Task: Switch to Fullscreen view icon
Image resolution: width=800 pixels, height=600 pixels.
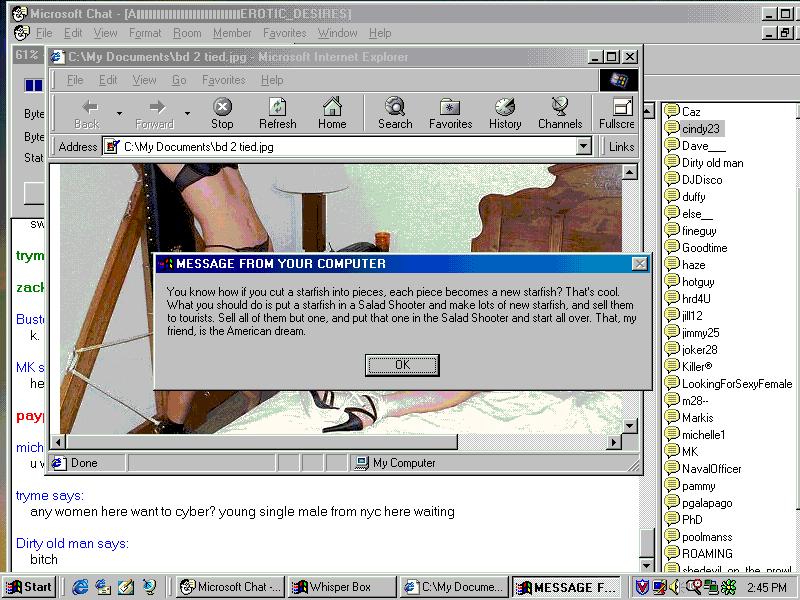Action: [x=622, y=107]
